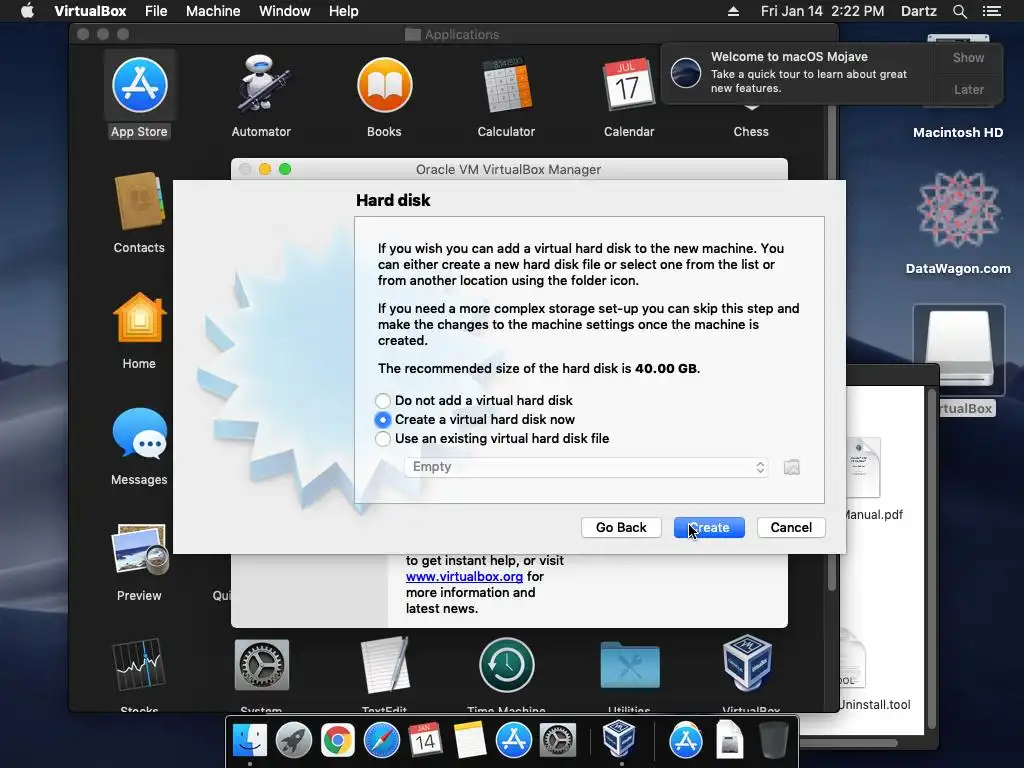
Task: Click the Go Back button
Action: [x=621, y=528]
